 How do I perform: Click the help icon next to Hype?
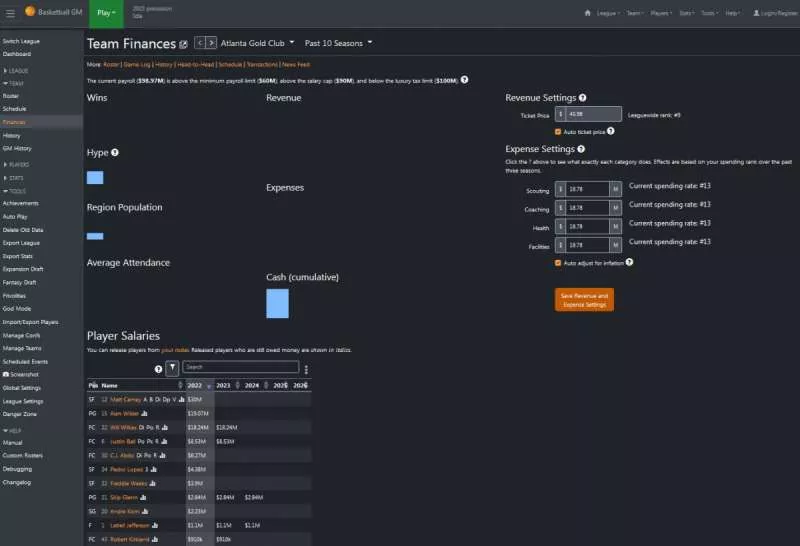[115, 153]
